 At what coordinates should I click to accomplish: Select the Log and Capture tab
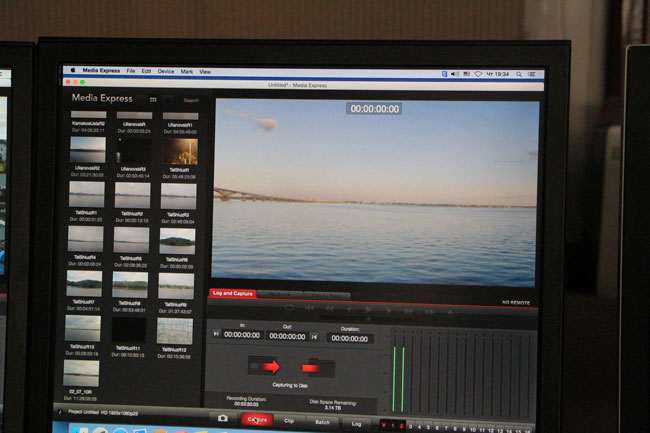point(232,294)
